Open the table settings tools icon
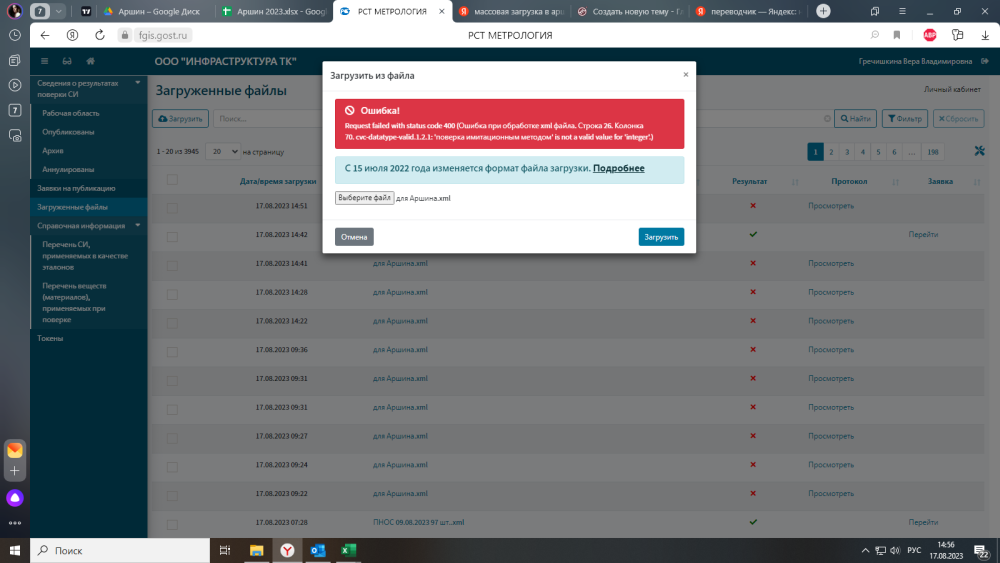This screenshot has width=1000, height=563. (979, 151)
